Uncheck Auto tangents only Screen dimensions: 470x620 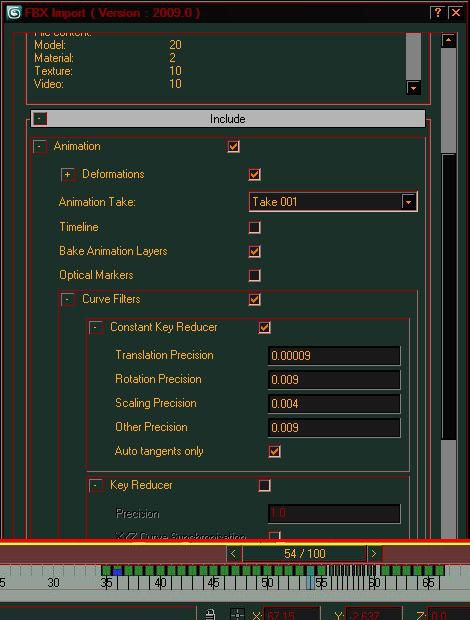click(274, 451)
